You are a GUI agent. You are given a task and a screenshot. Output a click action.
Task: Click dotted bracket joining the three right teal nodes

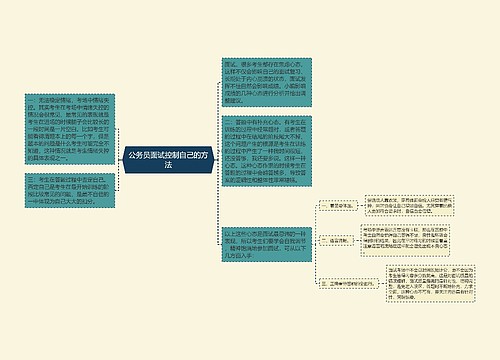218,163
